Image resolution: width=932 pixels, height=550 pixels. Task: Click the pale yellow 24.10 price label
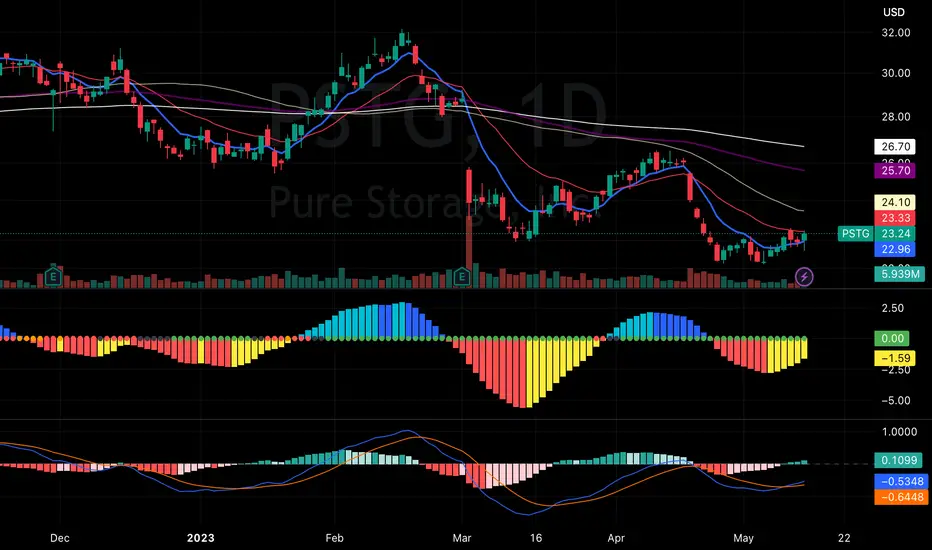[x=895, y=202]
